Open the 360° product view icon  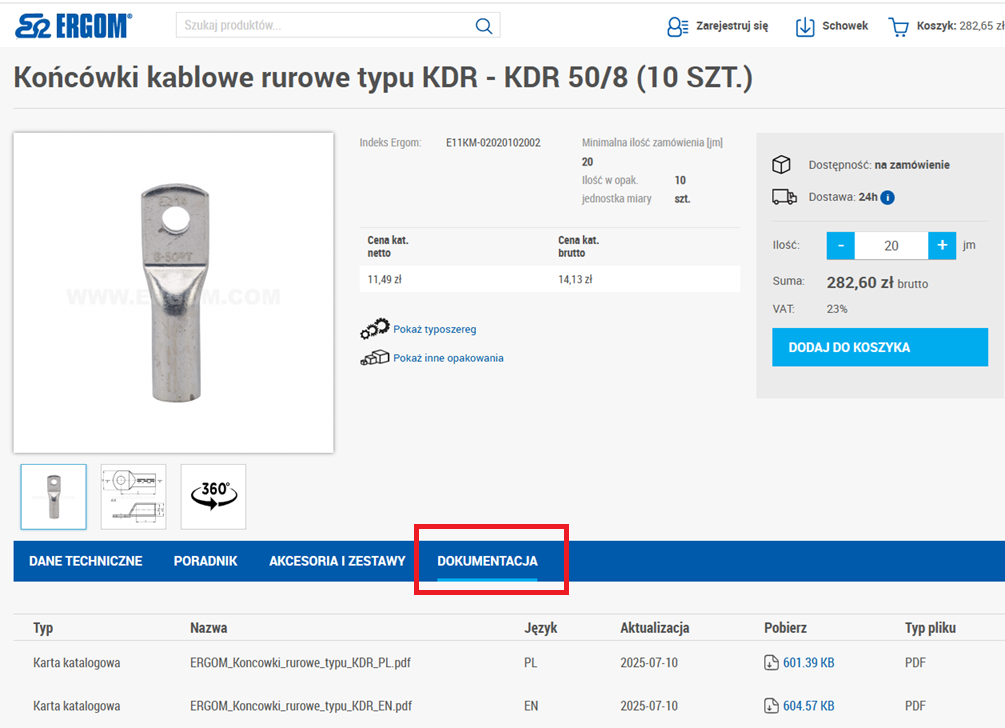(x=212, y=496)
